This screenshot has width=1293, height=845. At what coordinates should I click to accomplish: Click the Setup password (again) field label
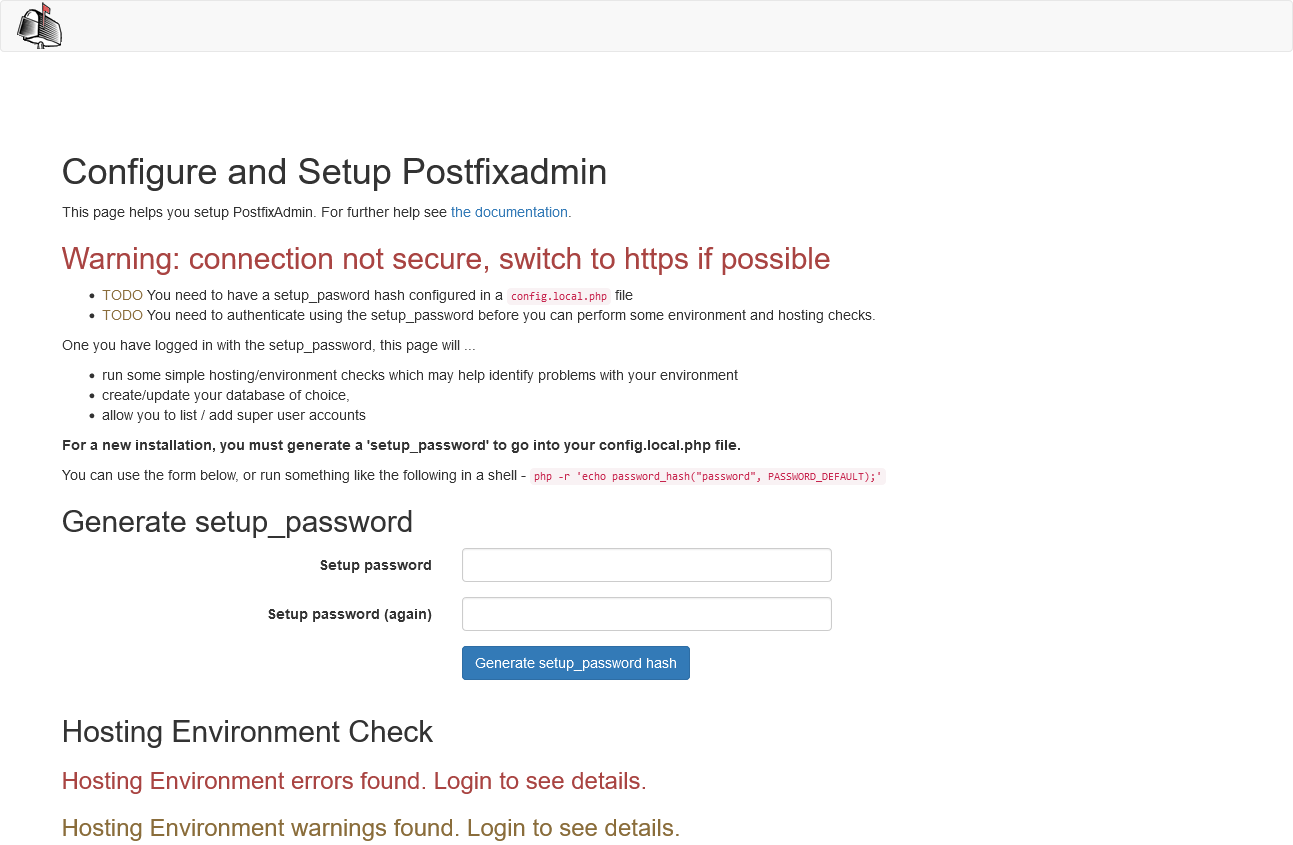point(349,613)
